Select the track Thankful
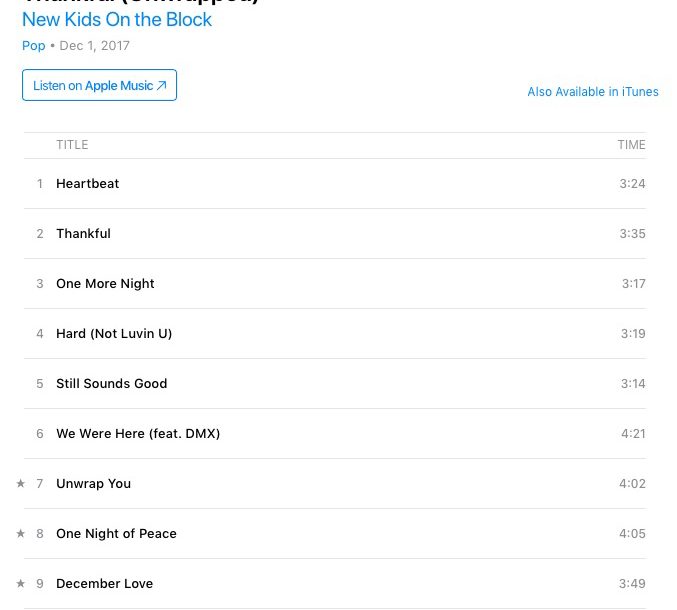This screenshot has width=677, height=610. point(335,234)
